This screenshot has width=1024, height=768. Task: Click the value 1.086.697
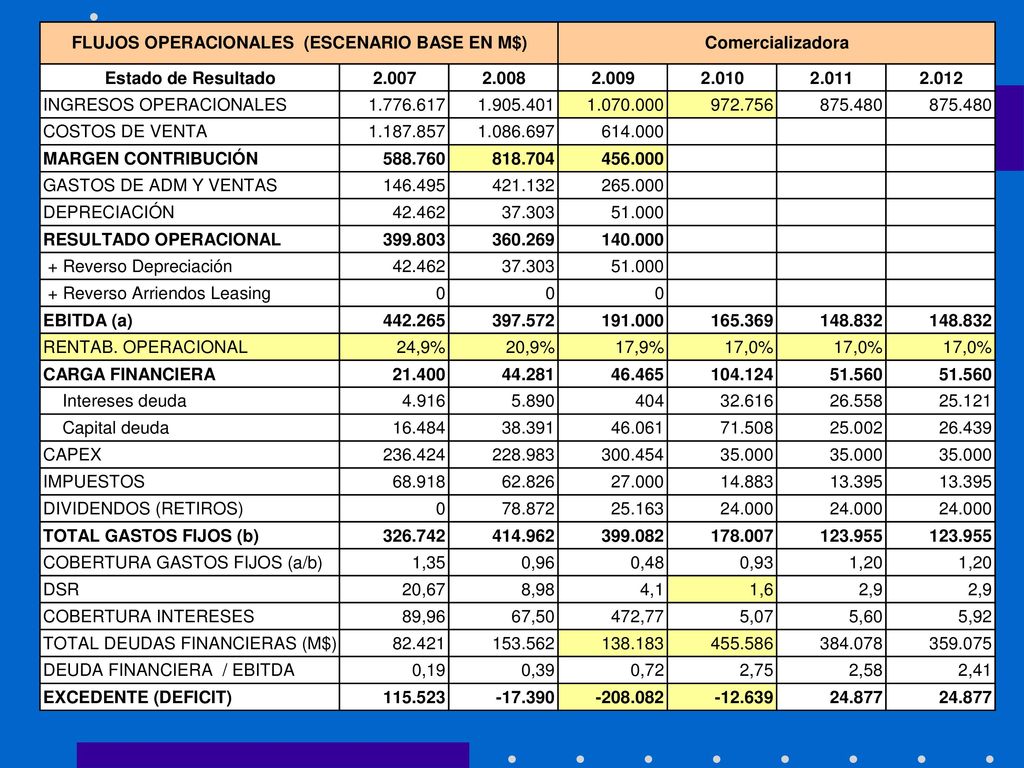(x=516, y=132)
